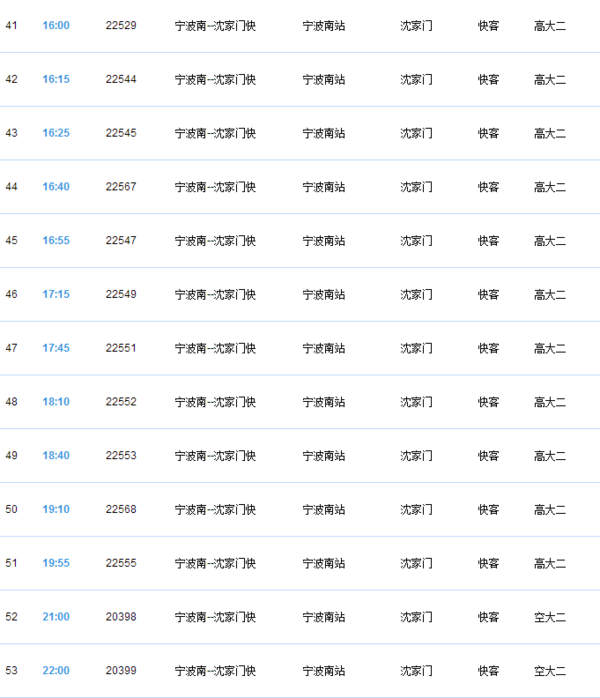The width and height of the screenshot is (600, 698).
Task: Click 高大二 vehicle type in row 47
Action: click(x=550, y=349)
